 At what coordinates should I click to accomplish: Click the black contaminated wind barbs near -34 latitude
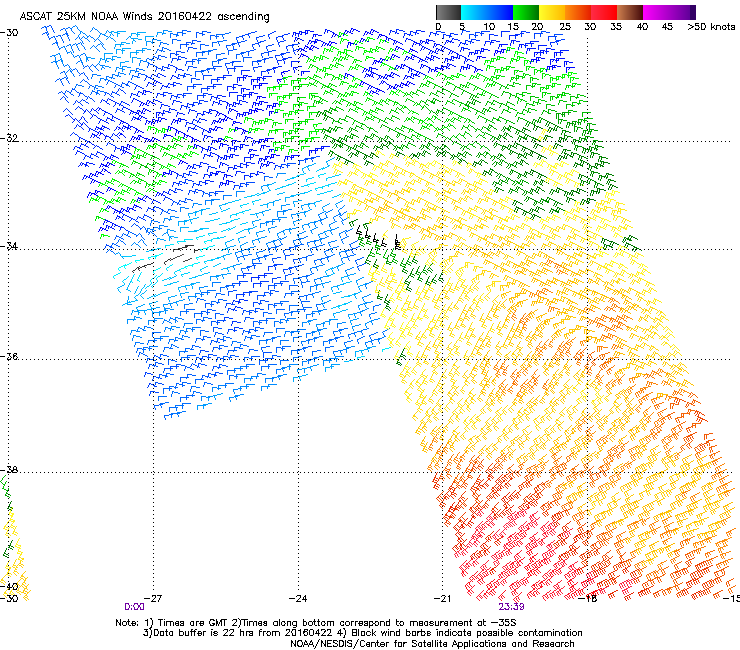coord(378,239)
